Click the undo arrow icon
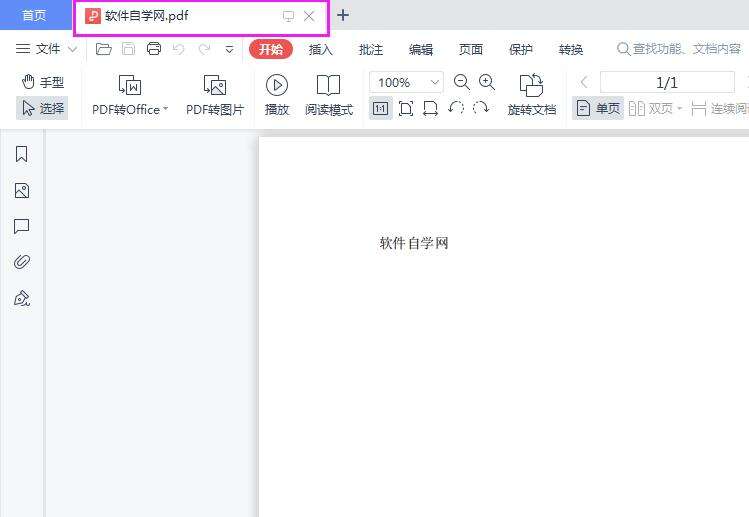Screen dimensions: 749x517 point(179,49)
